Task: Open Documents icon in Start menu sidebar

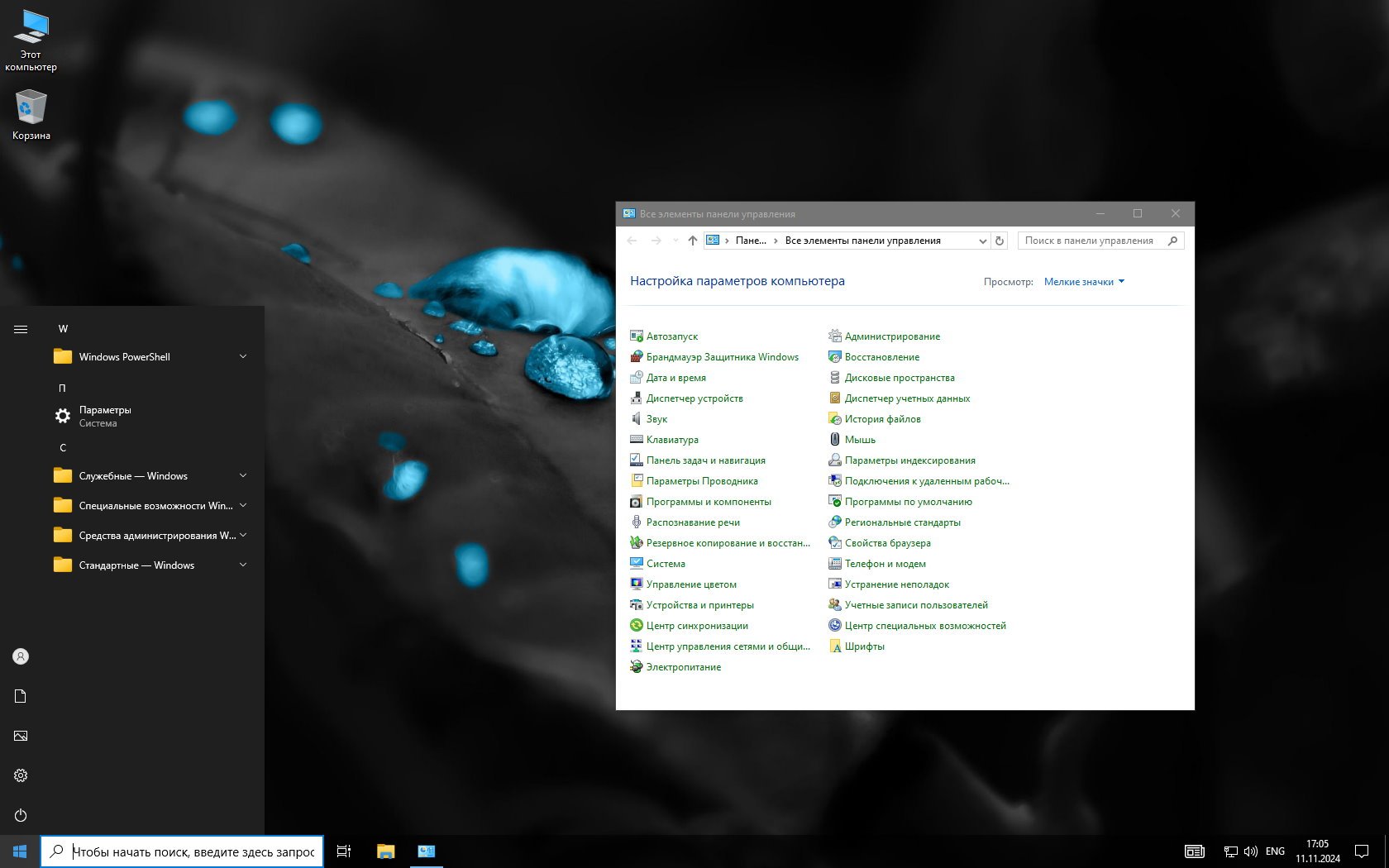Action: pyautogui.click(x=21, y=696)
